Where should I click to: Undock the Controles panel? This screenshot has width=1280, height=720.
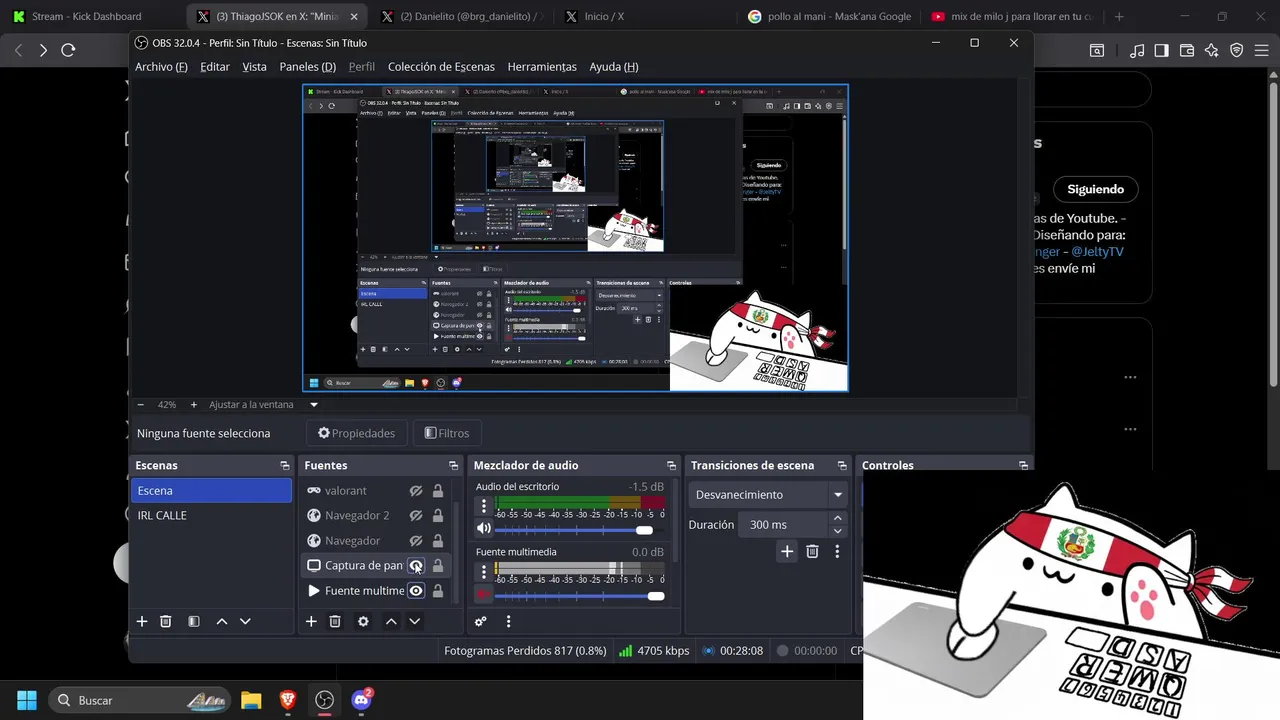coord(1023,466)
